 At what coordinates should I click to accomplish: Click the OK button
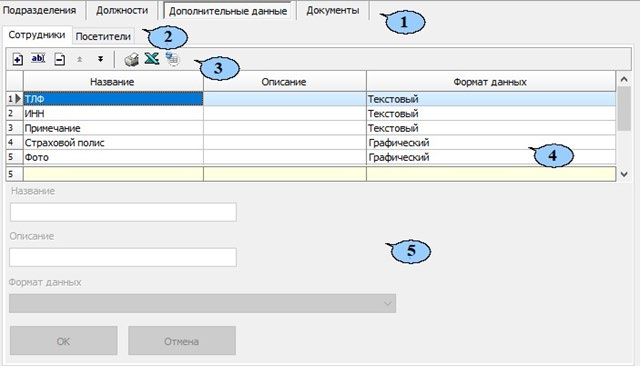[63, 341]
